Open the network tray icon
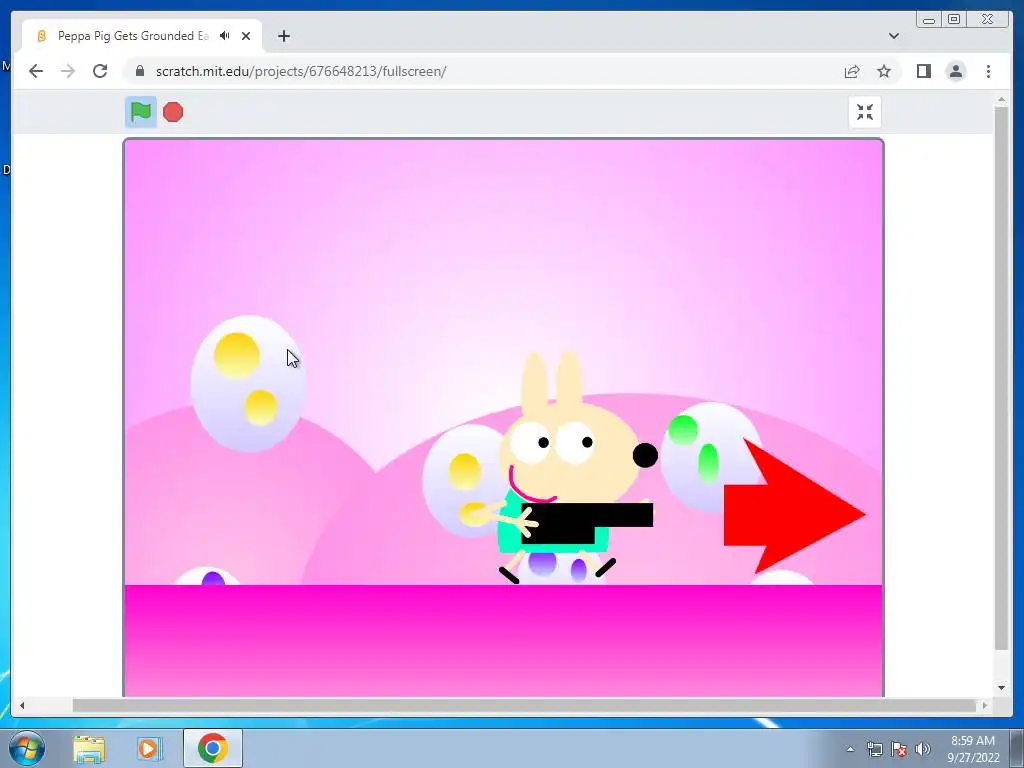 point(874,749)
